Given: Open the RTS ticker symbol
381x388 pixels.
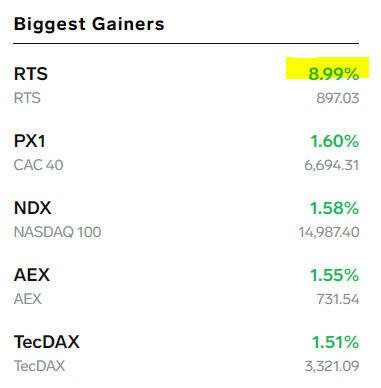Looking at the screenshot, I should [x=31, y=74].
